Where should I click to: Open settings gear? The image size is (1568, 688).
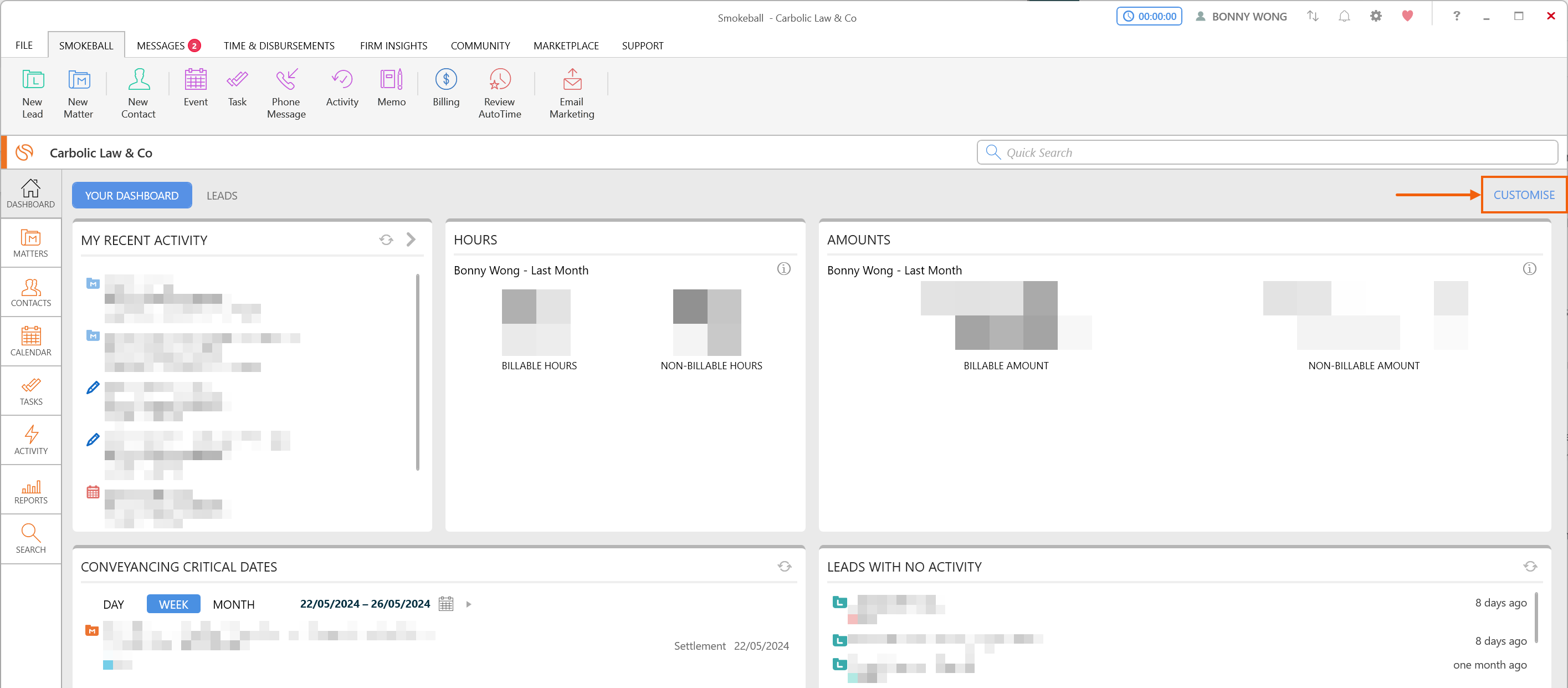click(1376, 17)
